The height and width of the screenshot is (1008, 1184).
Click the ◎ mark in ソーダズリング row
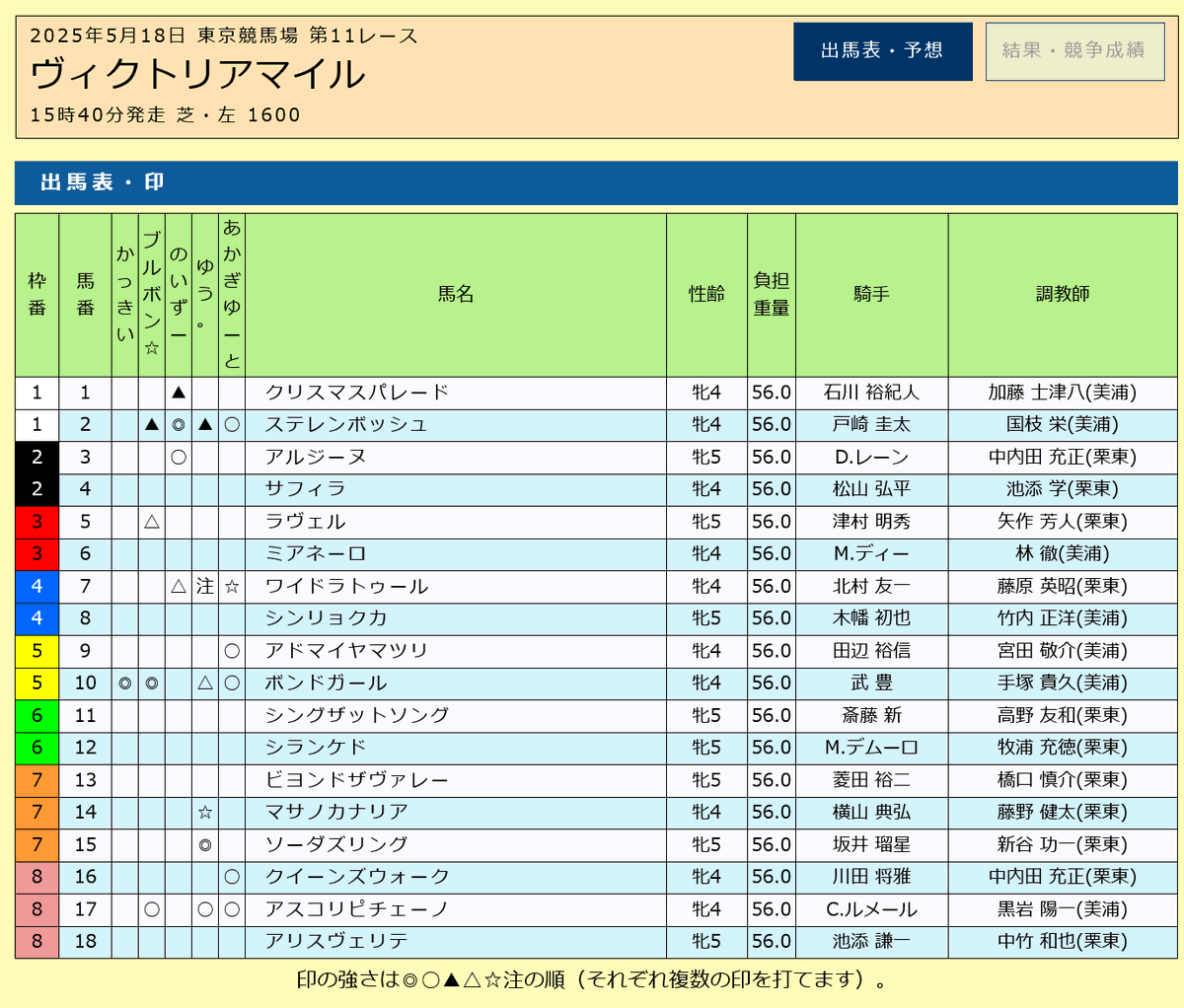pos(205,844)
